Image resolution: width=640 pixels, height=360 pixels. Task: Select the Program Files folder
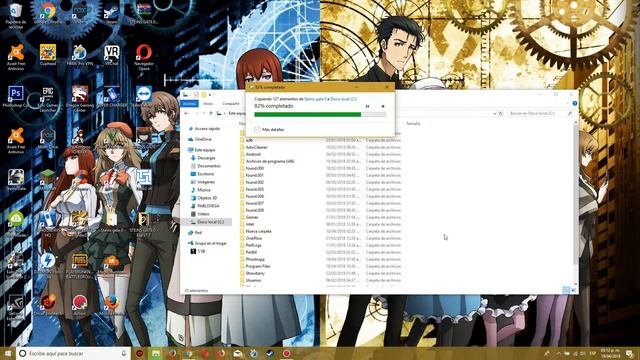tap(258, 266)
